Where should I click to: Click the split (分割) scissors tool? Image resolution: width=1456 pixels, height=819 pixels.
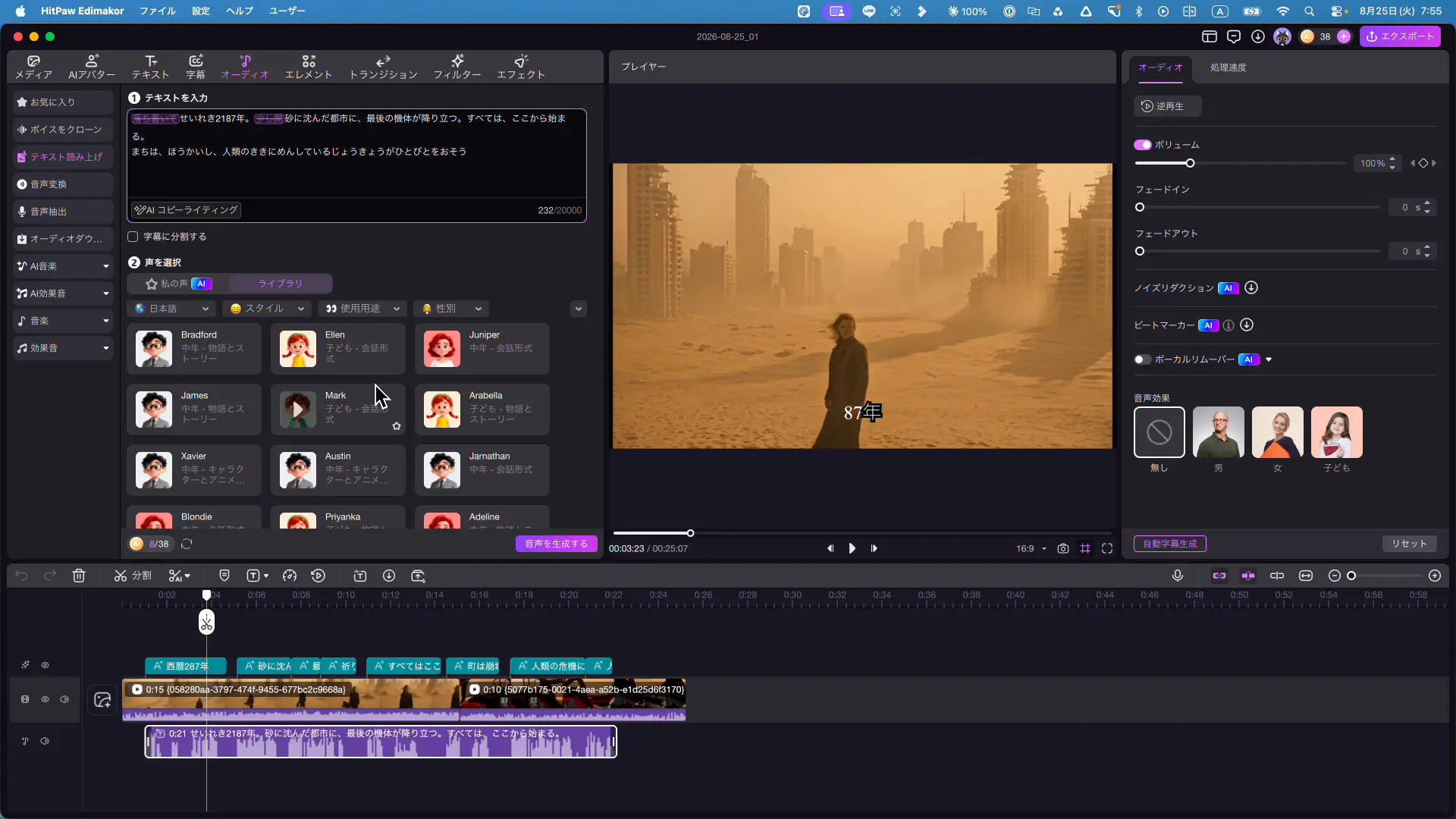point(133,576)
